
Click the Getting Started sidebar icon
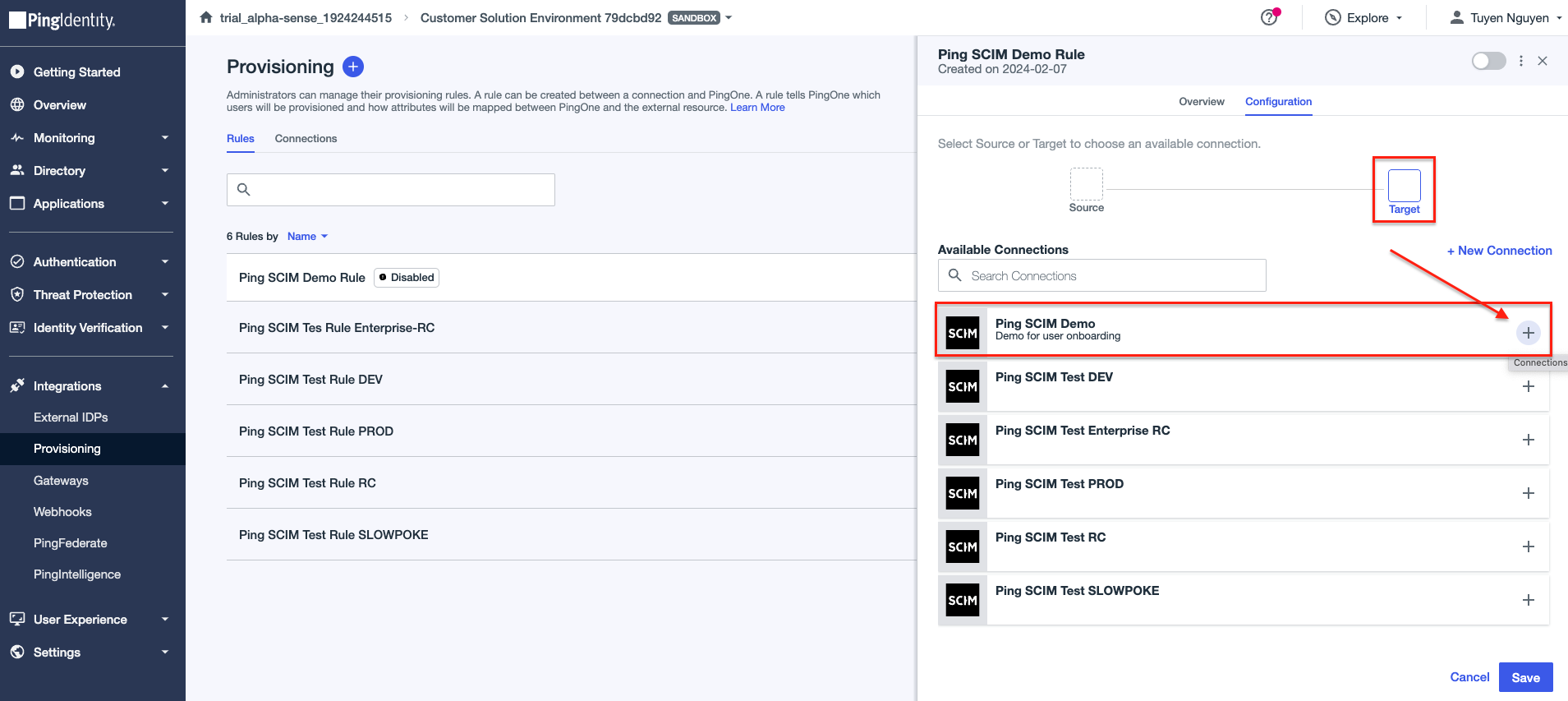(x=17, y=71)
